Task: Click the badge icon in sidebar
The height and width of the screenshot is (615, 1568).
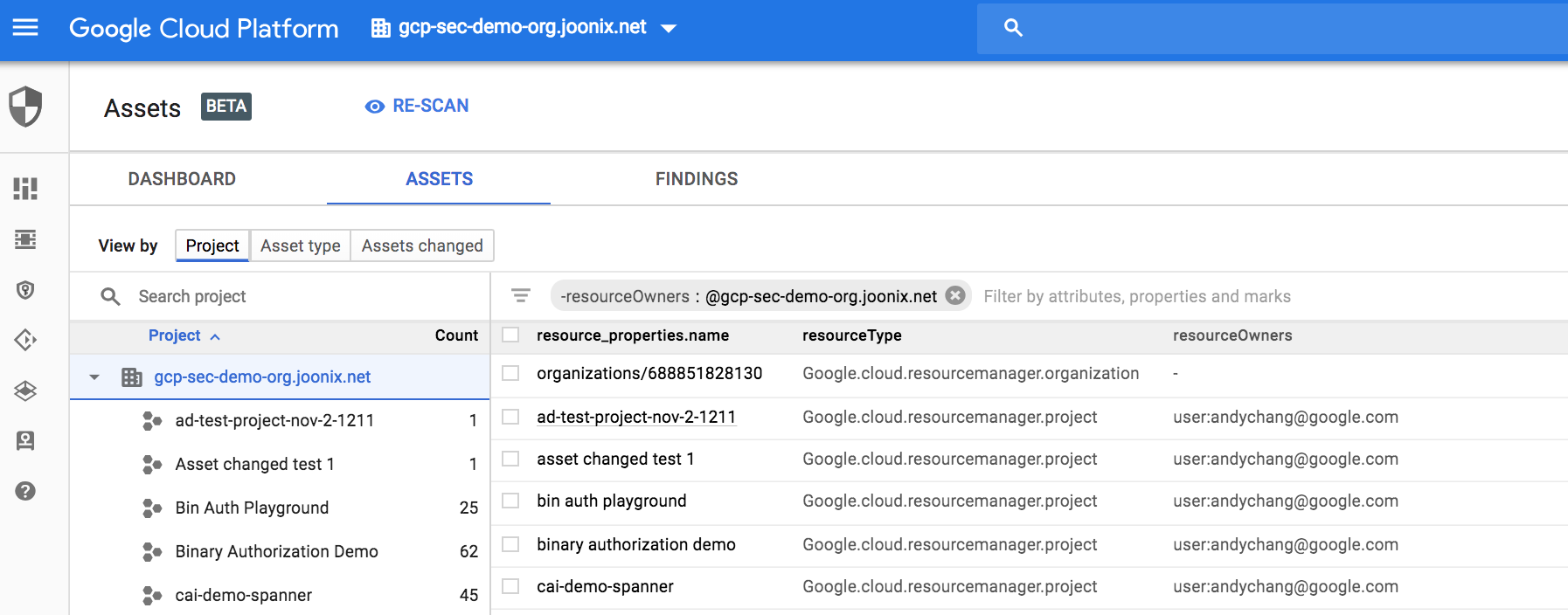Action: pos(25,441)
